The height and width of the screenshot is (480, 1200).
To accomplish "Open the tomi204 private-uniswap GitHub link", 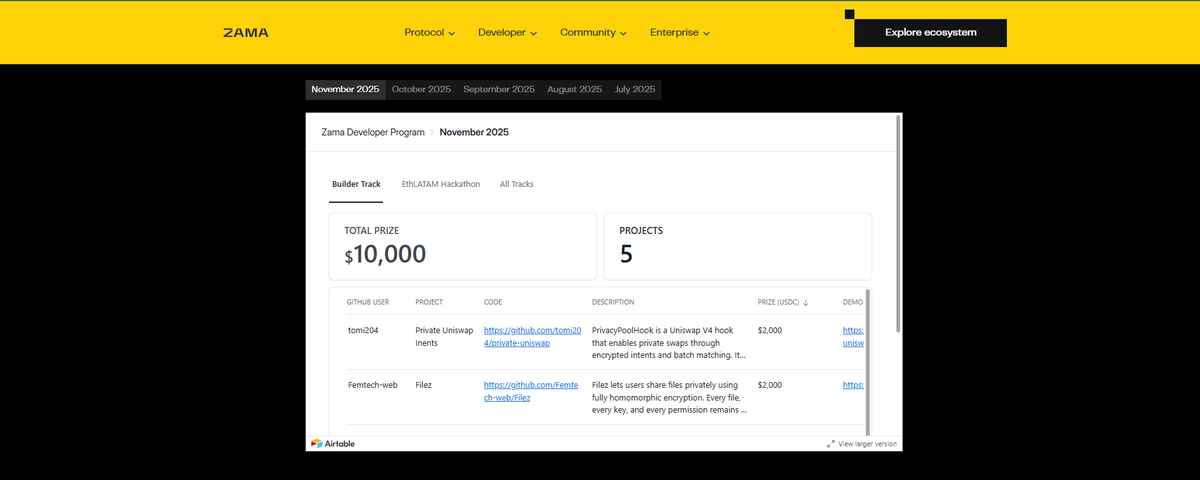I will click(x=533, y=336).
